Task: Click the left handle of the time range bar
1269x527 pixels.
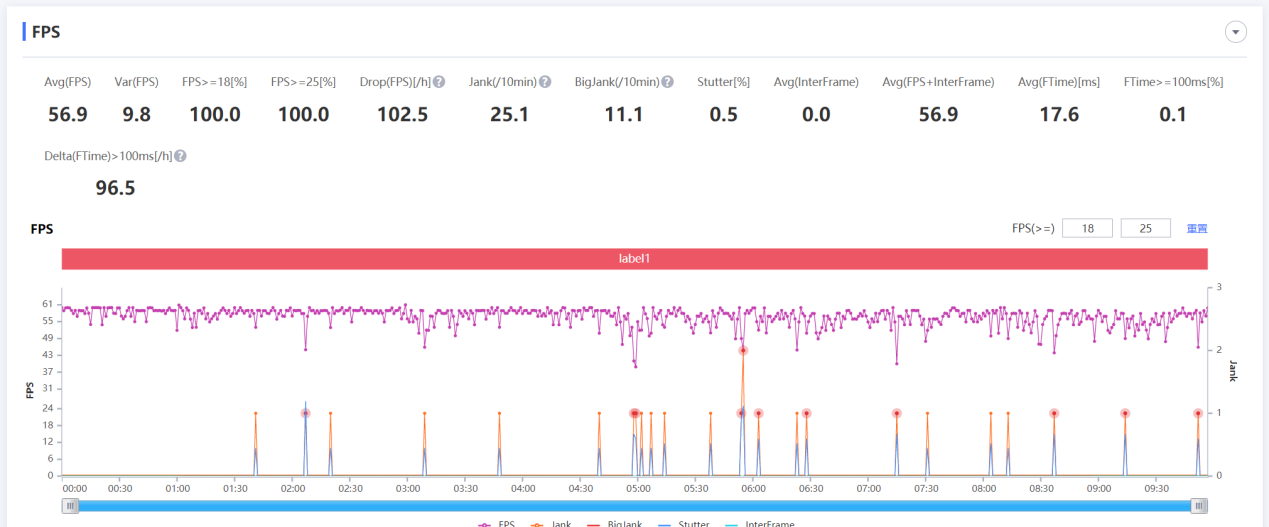Action: pos(70,506)
